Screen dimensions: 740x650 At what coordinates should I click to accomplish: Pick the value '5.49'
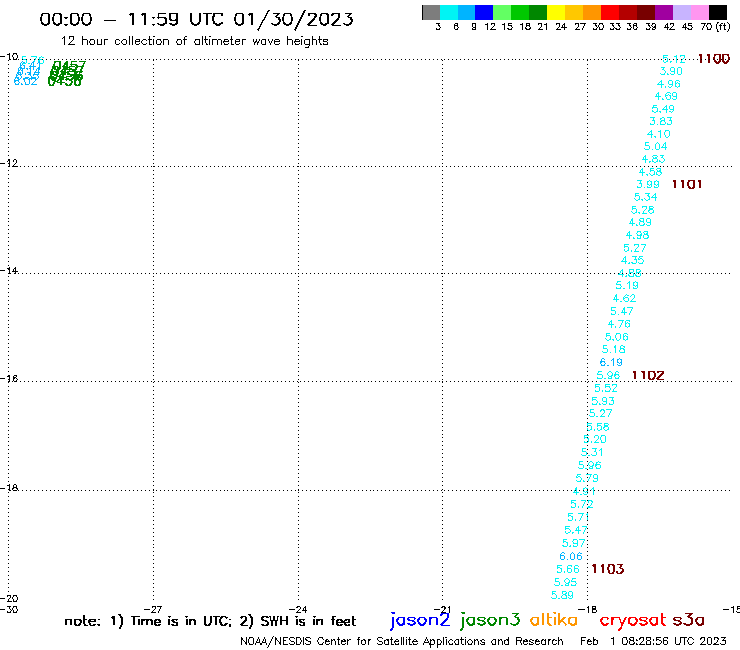(x=663, y=109)
